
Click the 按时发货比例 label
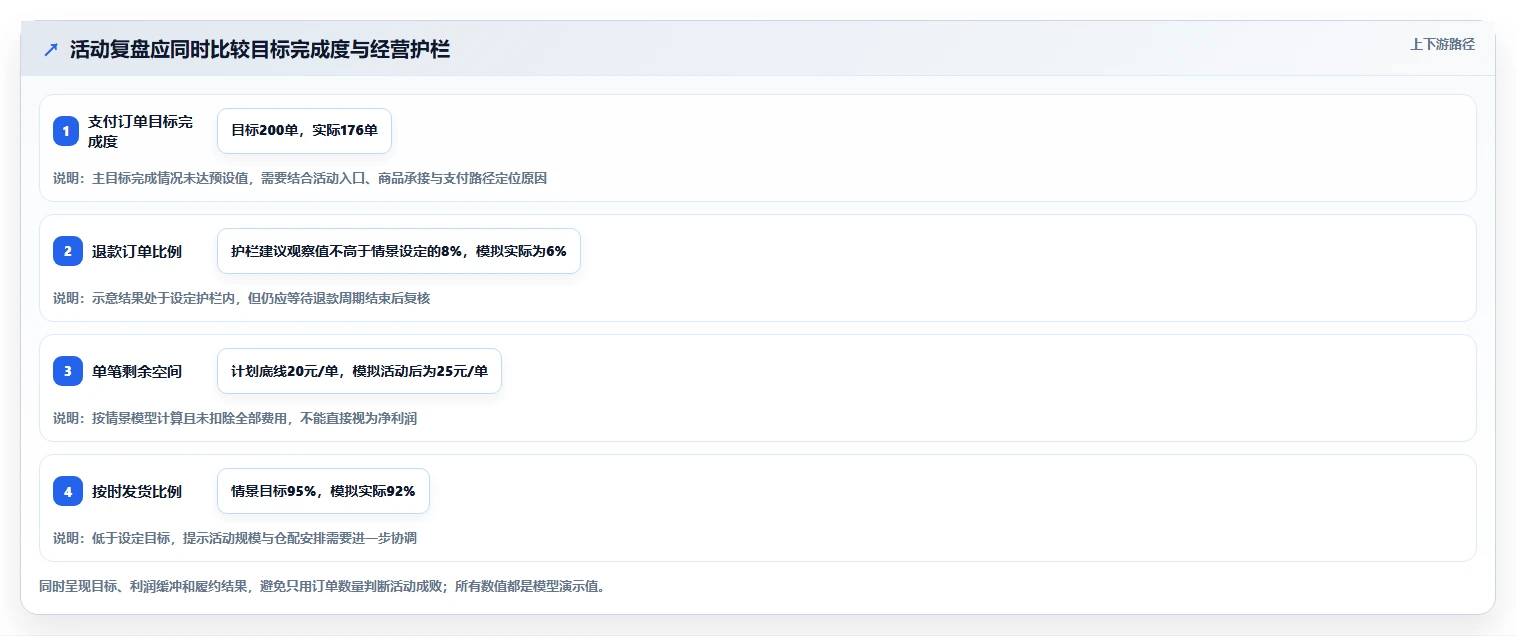[137, 491]
